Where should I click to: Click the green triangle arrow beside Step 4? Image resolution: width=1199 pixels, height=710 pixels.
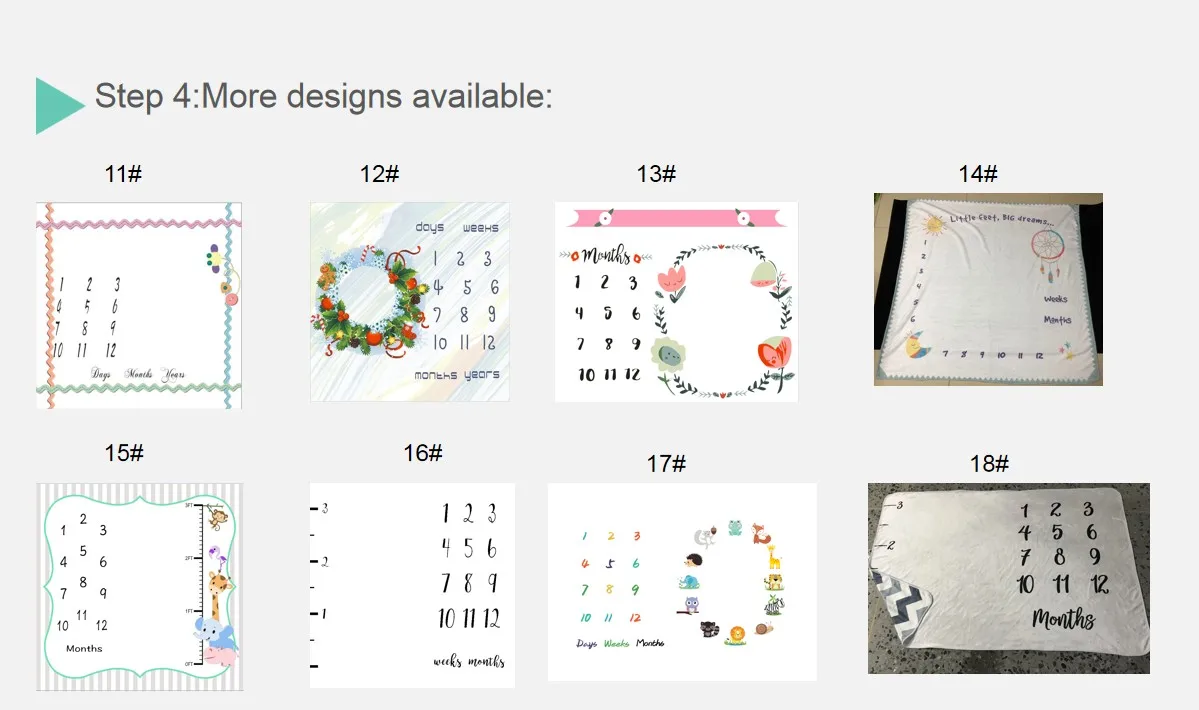click(59, 105)
